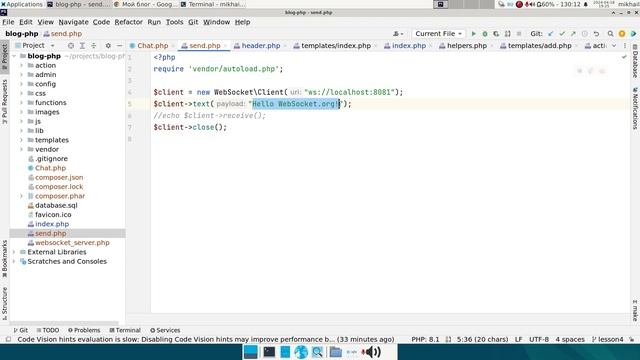This screenshot has height=360, width=640.
Task: Select websocket_server.php in project tree
Action: (x=72, y=243)
